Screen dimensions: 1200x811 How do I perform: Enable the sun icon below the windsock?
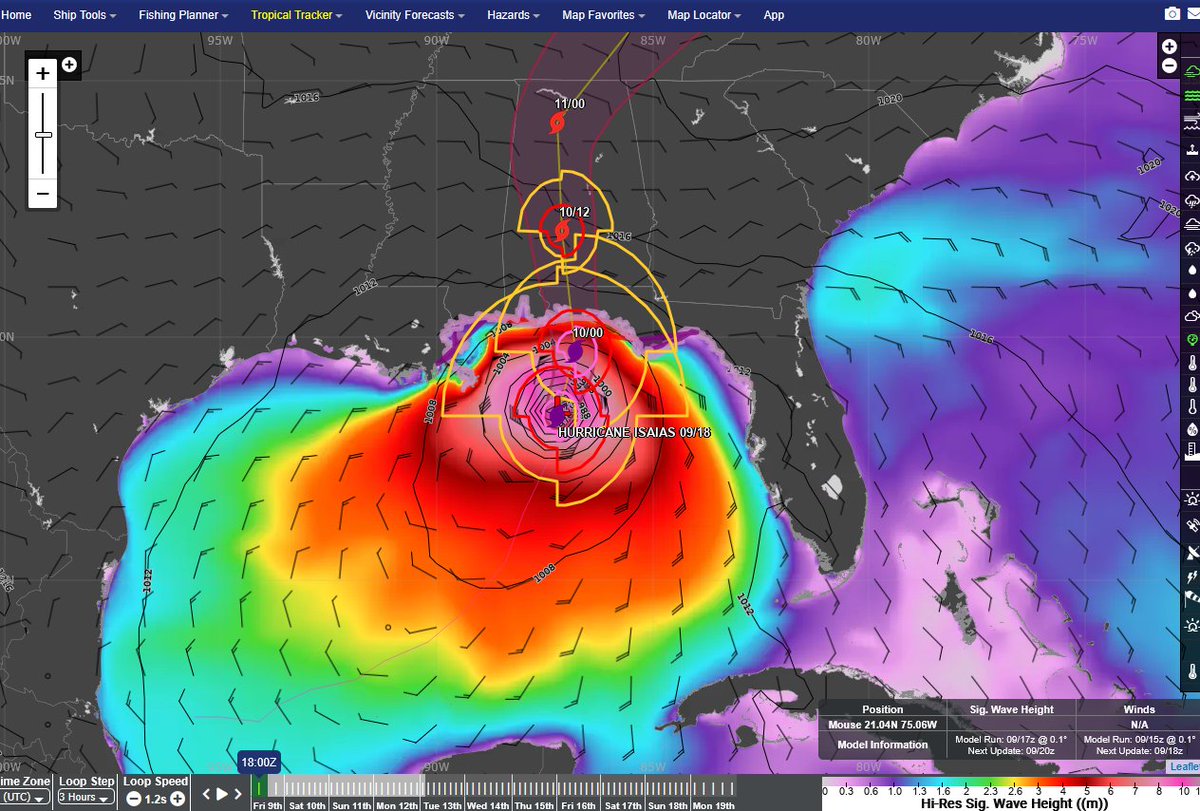click(1191, 627)
